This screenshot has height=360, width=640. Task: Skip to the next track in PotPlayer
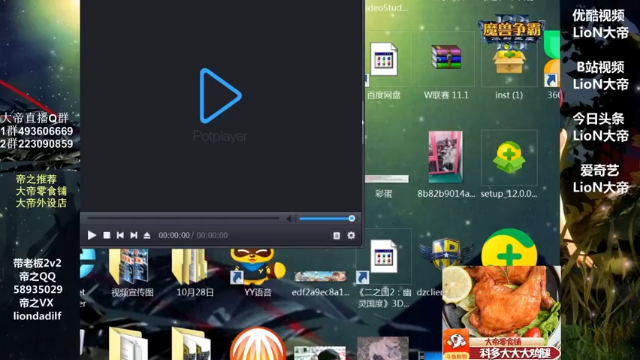(133, 235)
